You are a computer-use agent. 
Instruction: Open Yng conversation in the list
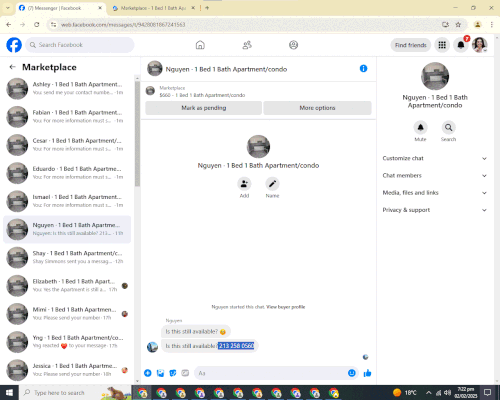pyautogui.click(x=67, y=342)
